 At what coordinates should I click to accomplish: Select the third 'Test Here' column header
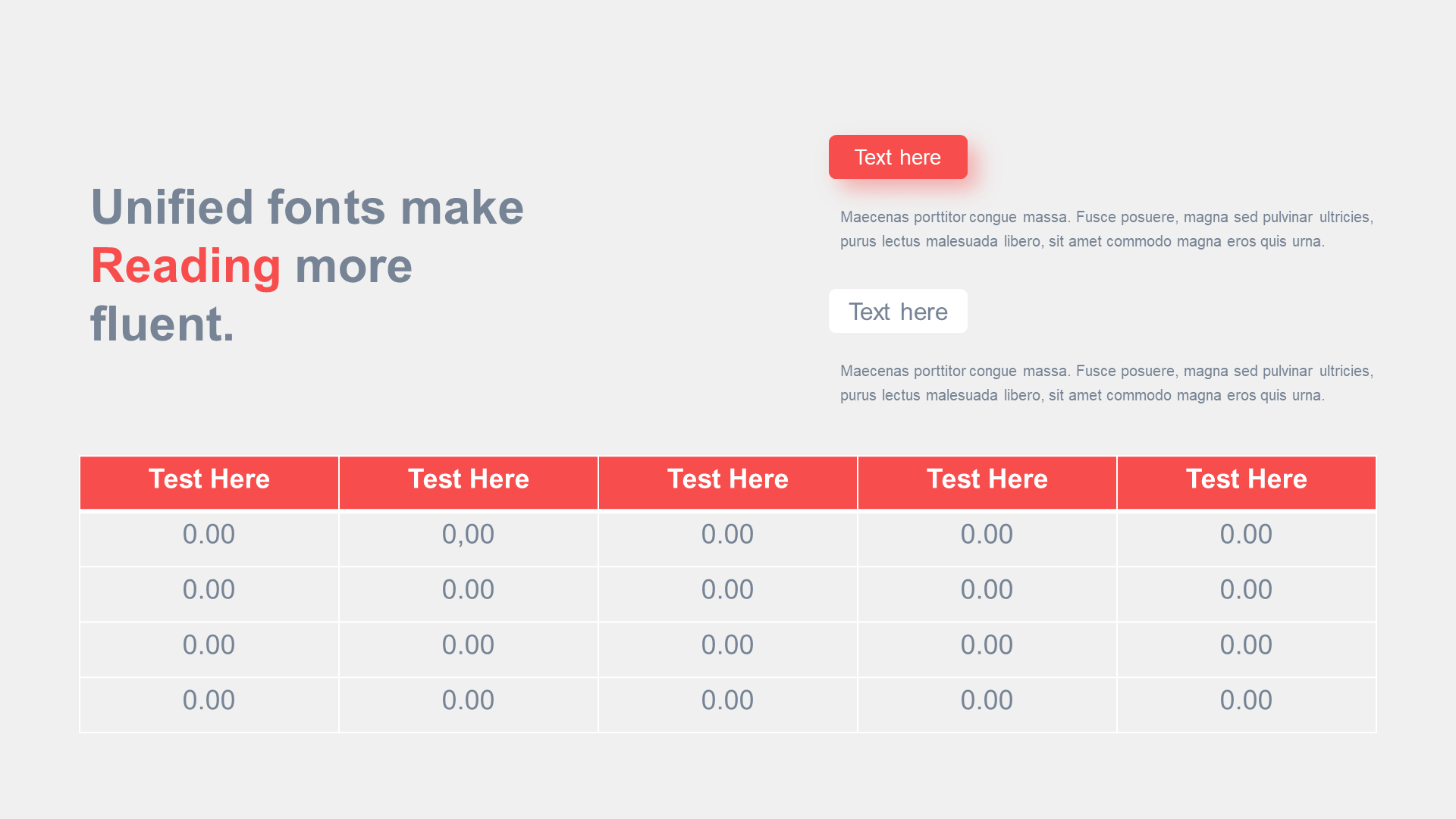(x=728, y=482)
